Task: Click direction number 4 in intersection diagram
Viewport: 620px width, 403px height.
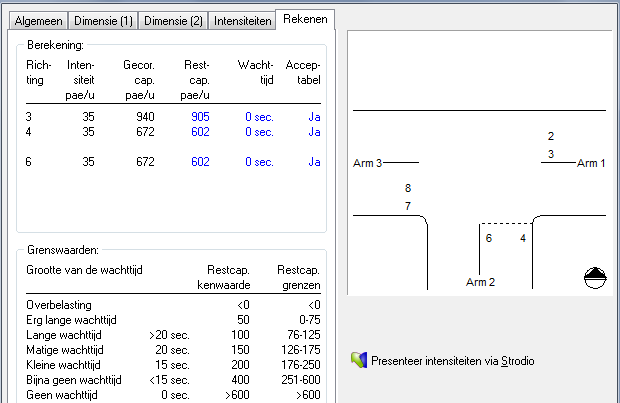Action: point(523,238)
